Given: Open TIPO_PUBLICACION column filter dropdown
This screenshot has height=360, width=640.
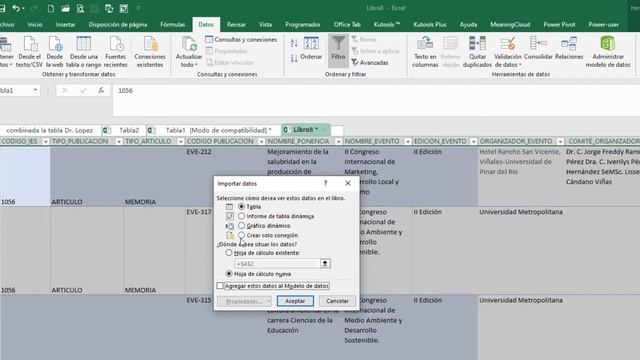Looking at the screenshot, I should (119, 141).
